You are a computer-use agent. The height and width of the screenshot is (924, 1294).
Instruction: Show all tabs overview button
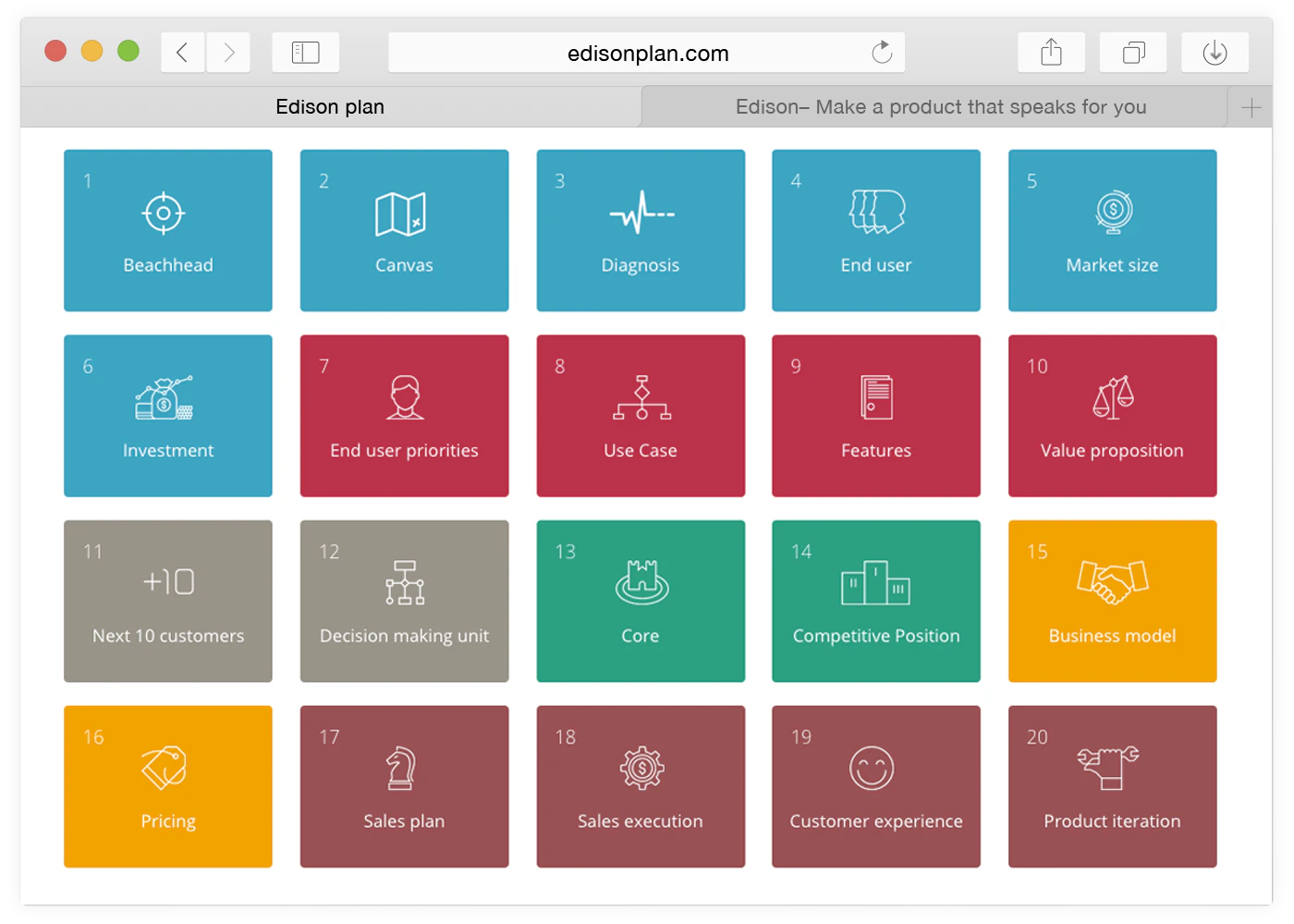[1133, 53]
